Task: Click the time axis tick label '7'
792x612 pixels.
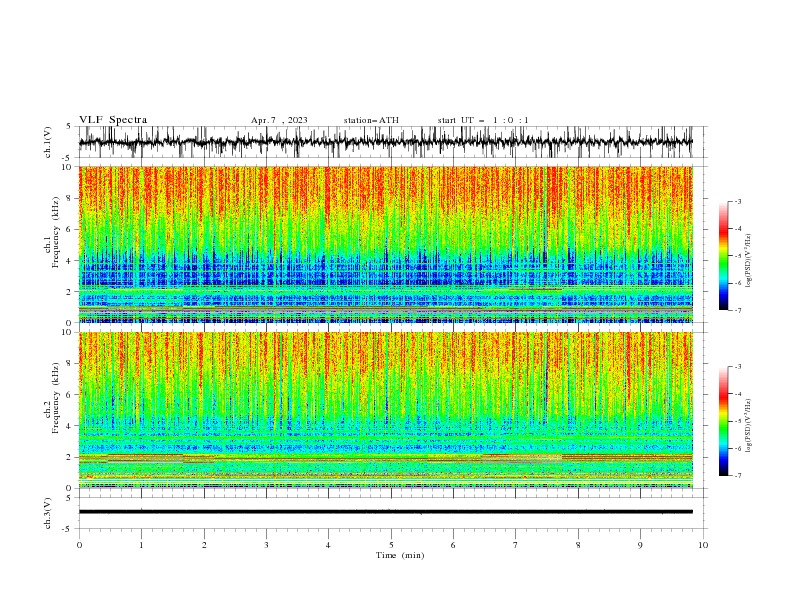Action: (516, 545)
